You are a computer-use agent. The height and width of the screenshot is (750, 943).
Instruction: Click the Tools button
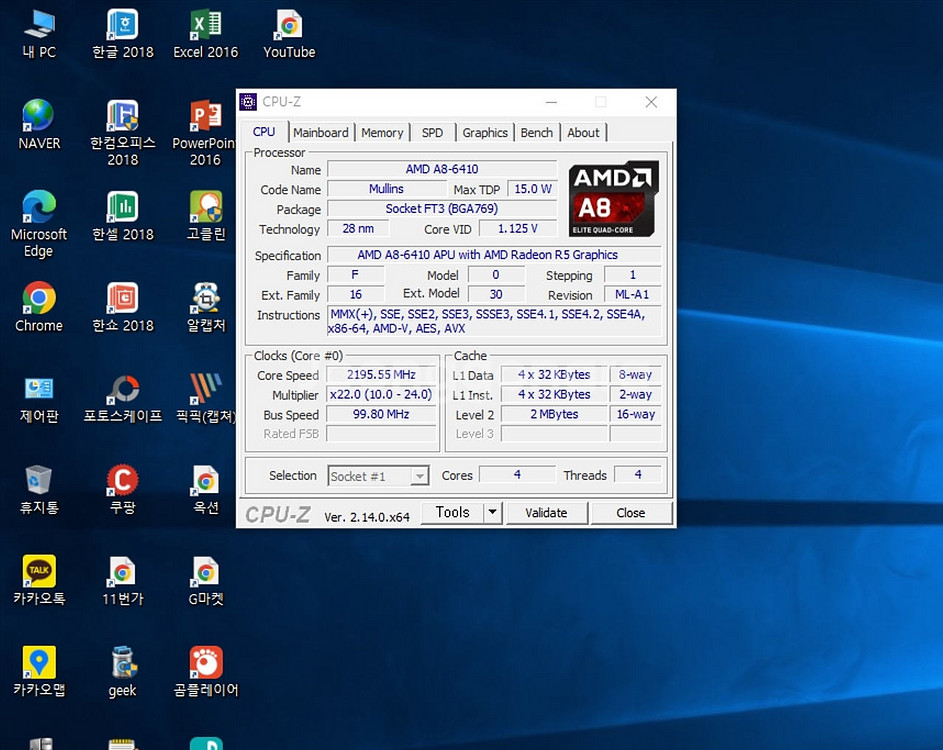point(452,512)
